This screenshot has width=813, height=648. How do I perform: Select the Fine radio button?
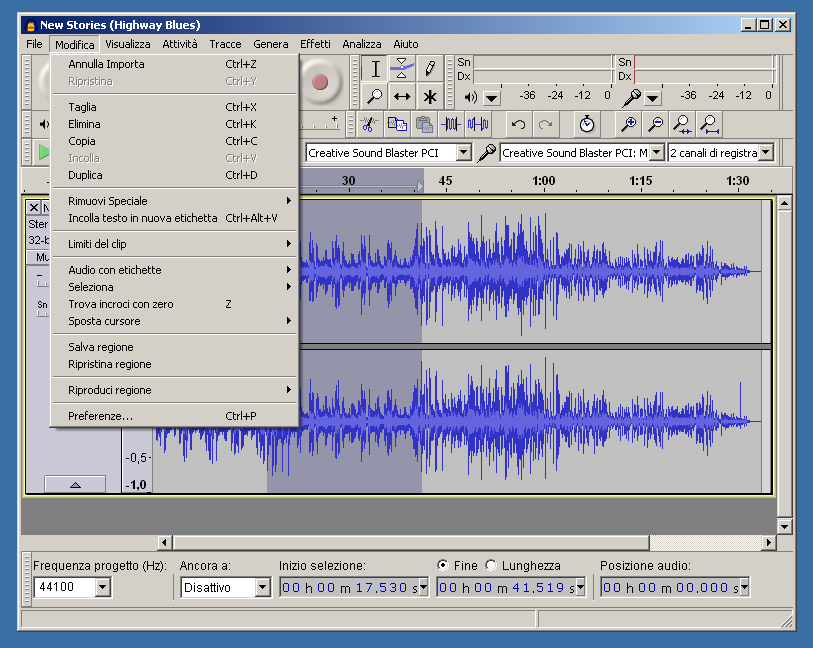442,565
